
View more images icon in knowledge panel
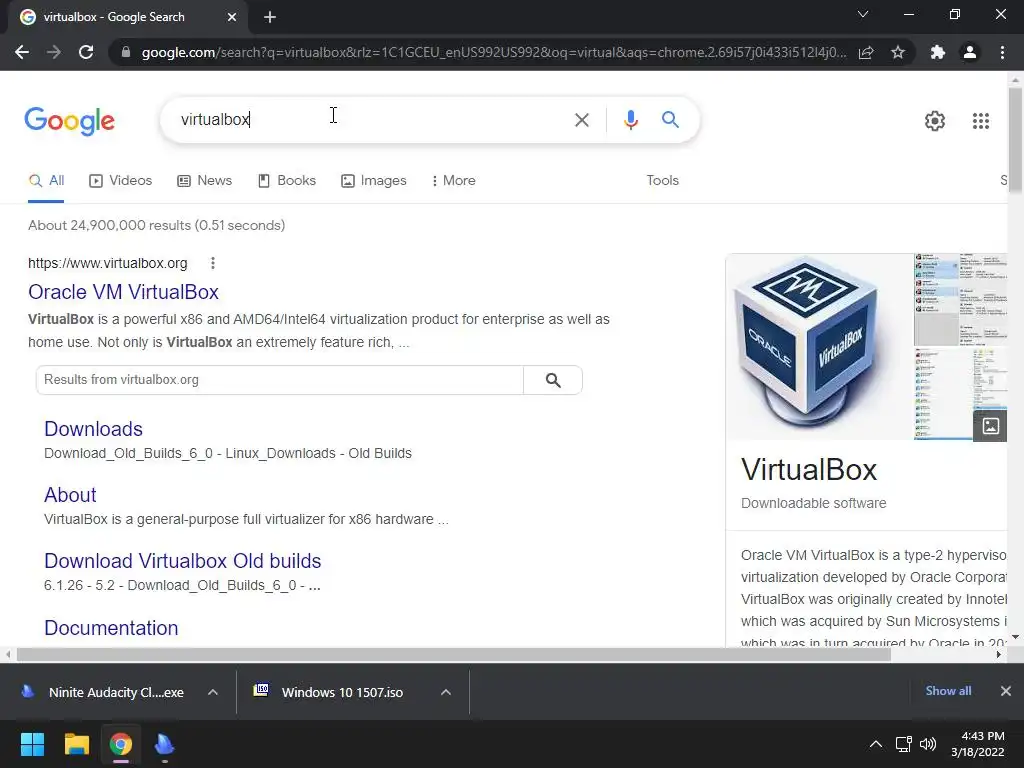(990, 426)
